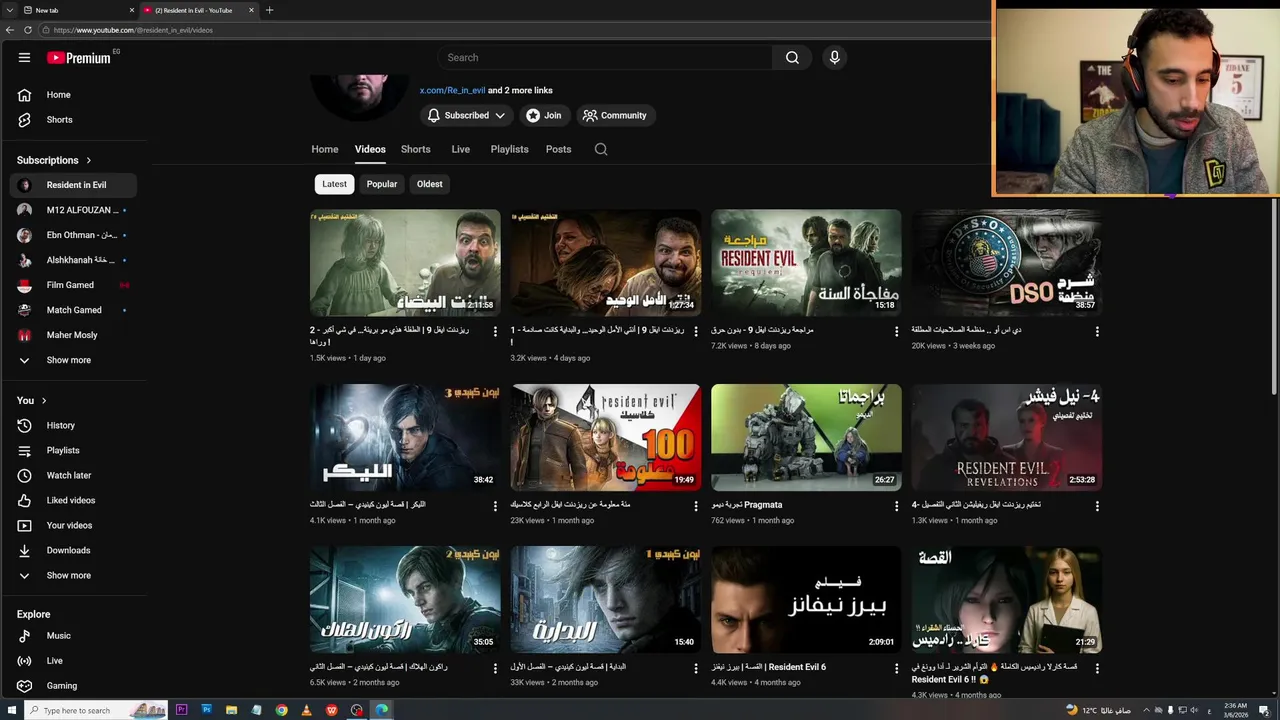Switch to channel Playlists tab

[x=509, y=149]
